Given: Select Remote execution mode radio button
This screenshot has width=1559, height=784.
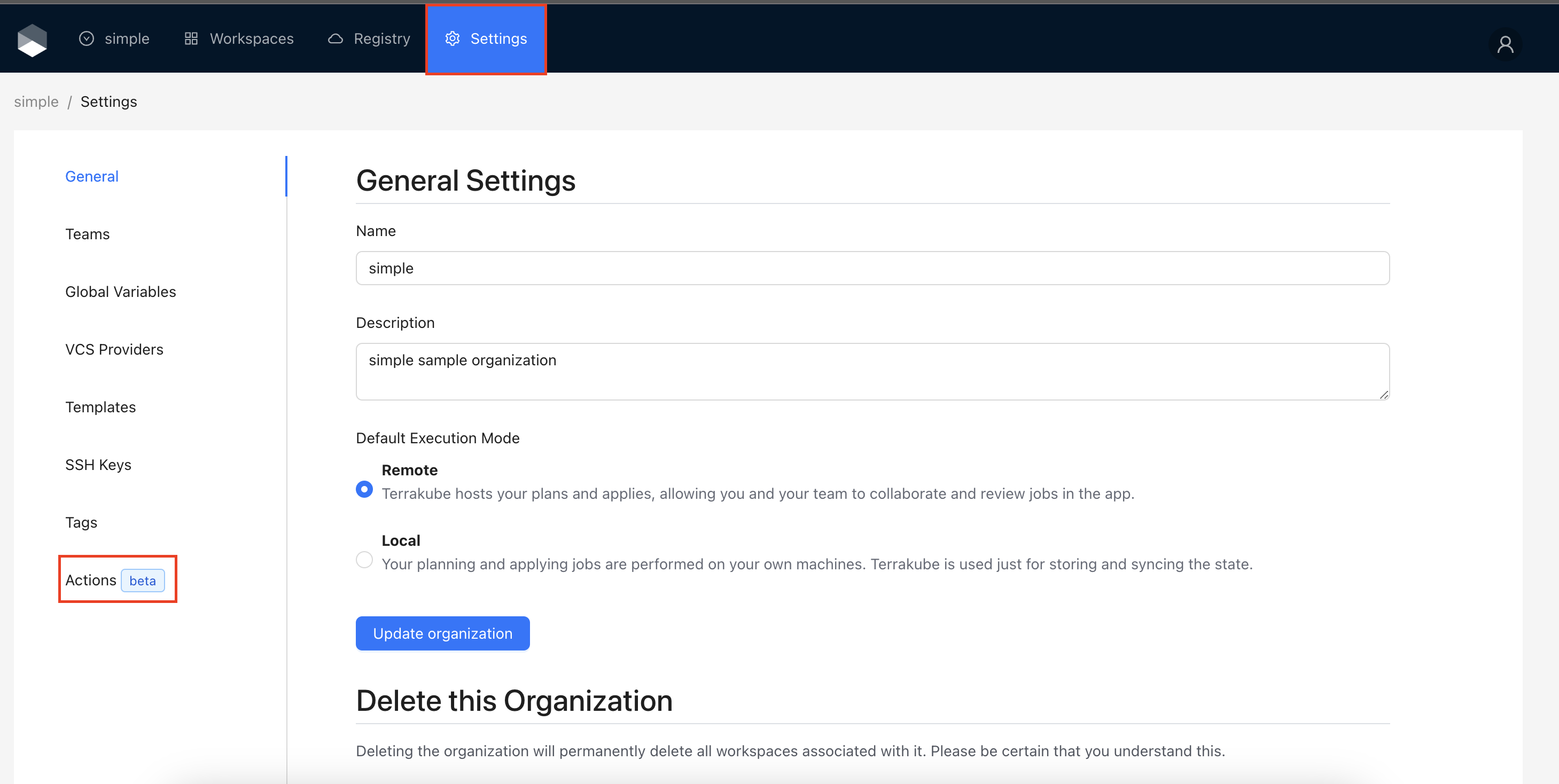Looking at the screenshot, I should [x=364, y=489].
